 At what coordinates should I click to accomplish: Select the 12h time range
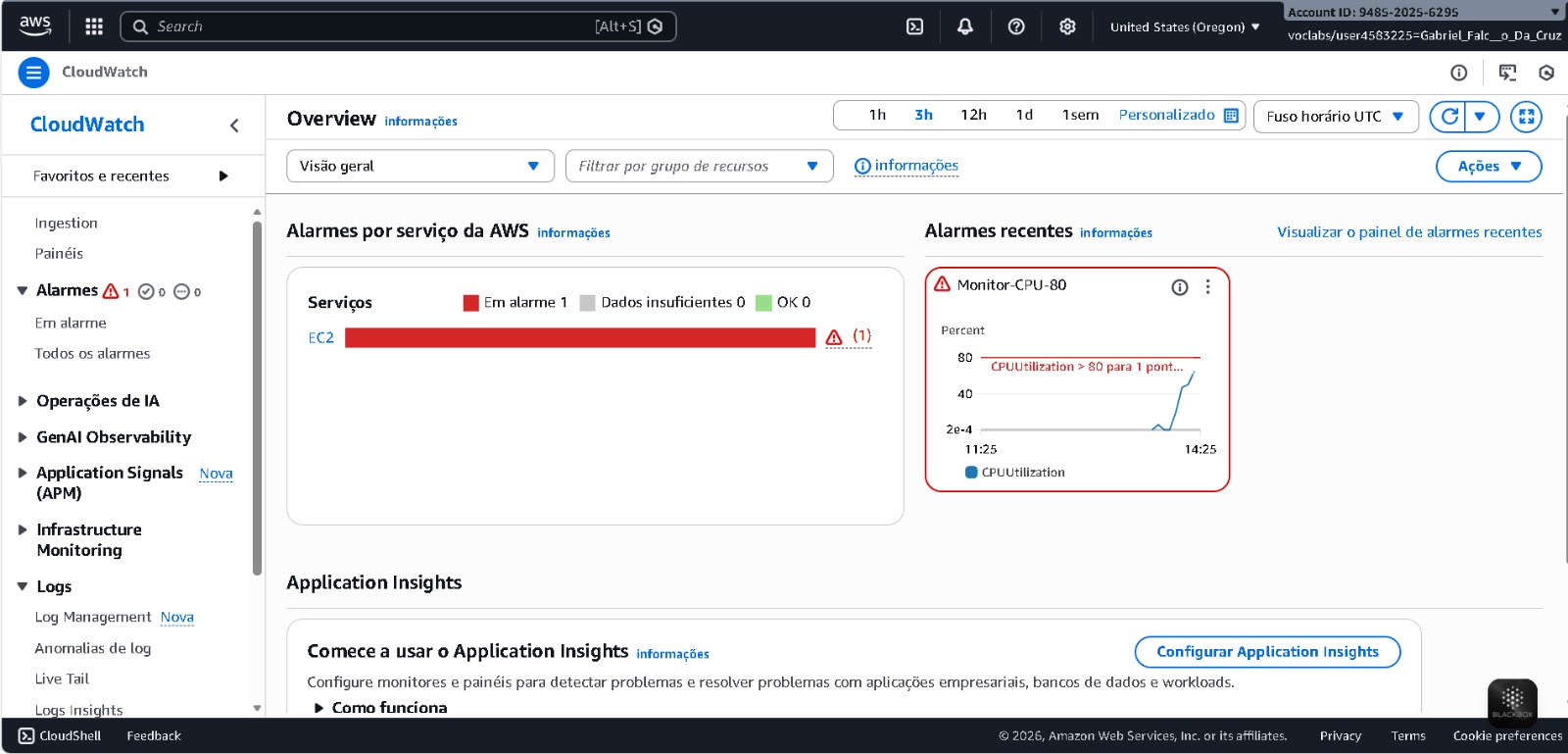coord(973,115)
